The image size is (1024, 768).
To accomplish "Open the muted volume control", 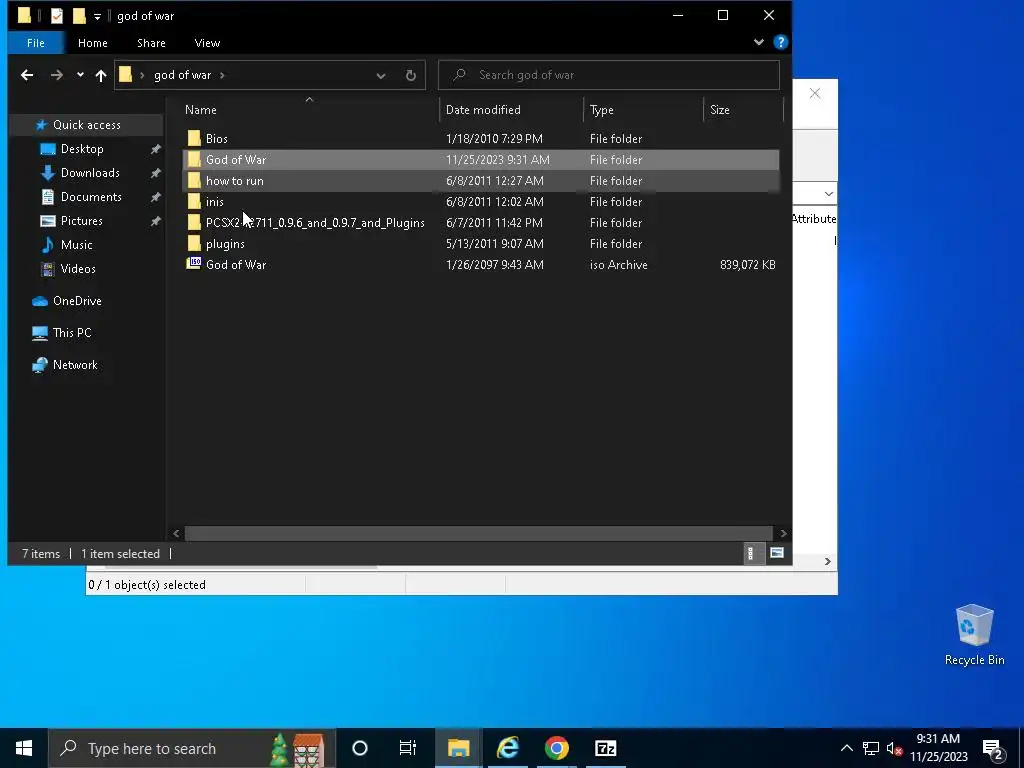I will (894, 748).
